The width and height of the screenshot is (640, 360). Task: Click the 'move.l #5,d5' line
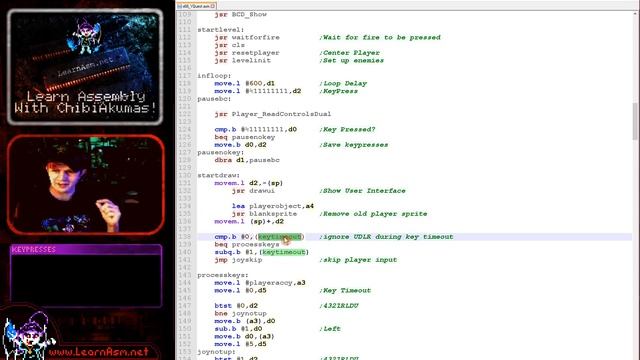point(240,344)
